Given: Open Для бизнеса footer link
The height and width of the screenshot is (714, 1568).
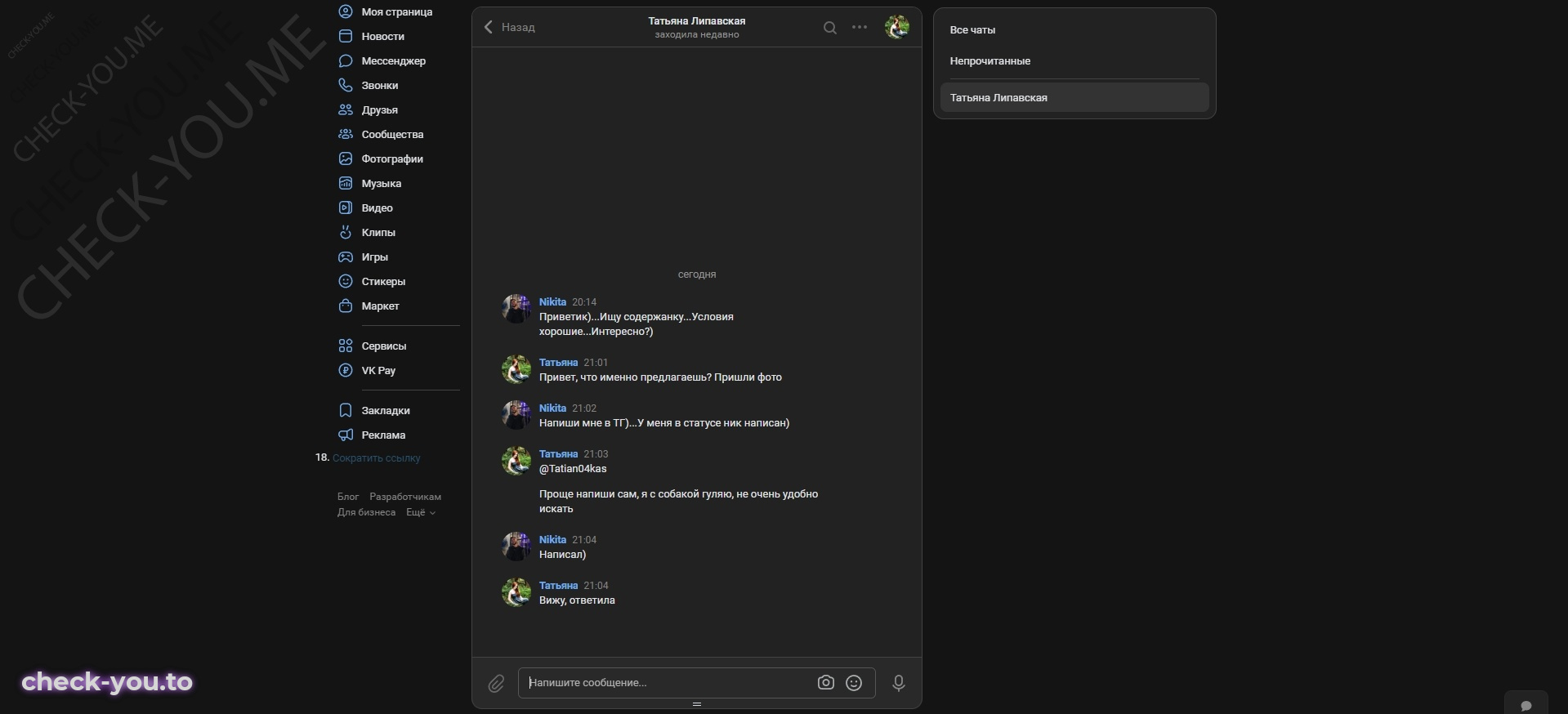Looking at the screenshot, I should point(366,512).
